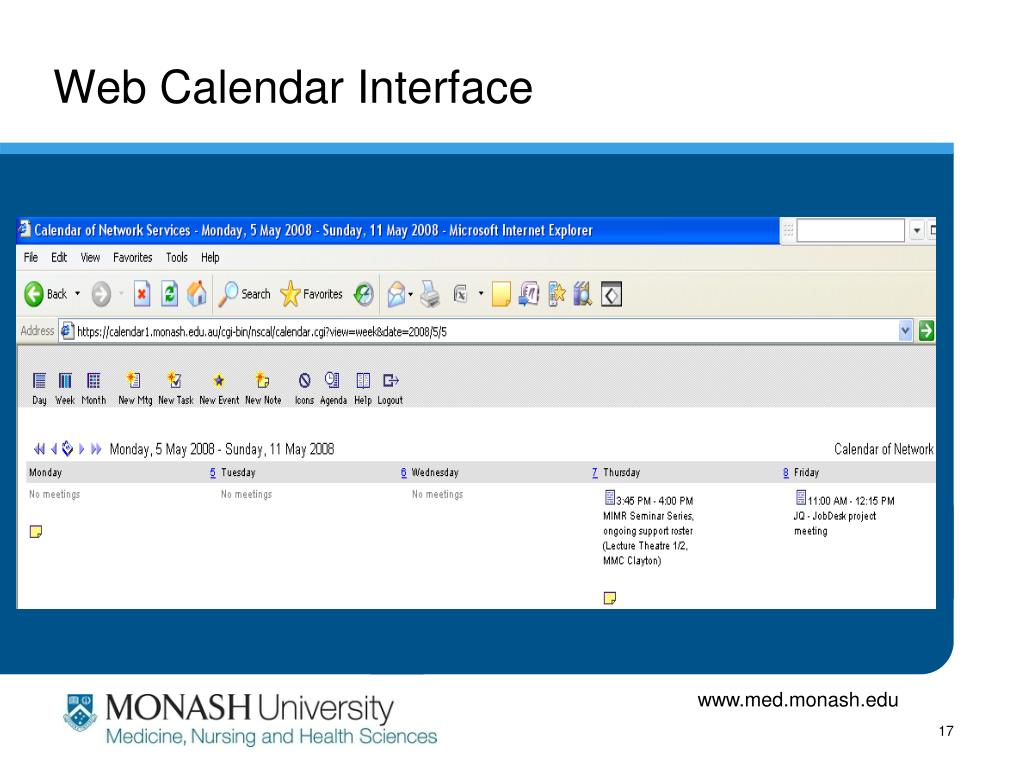Create a New Note
The height and width of the screenshot is (768, 1024).
click(x=263, y=389)
